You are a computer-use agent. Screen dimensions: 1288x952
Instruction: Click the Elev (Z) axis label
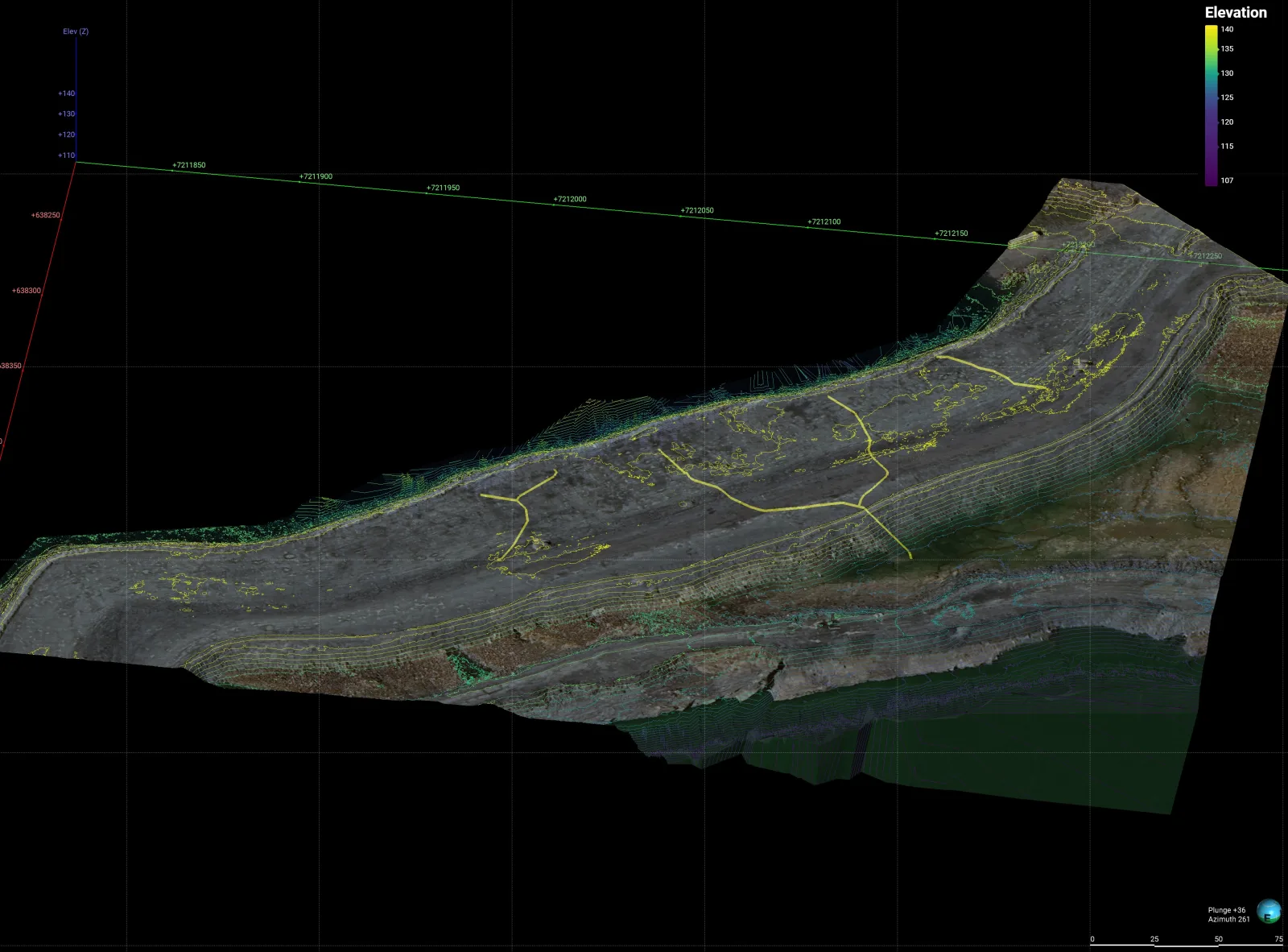click(76, 31)
